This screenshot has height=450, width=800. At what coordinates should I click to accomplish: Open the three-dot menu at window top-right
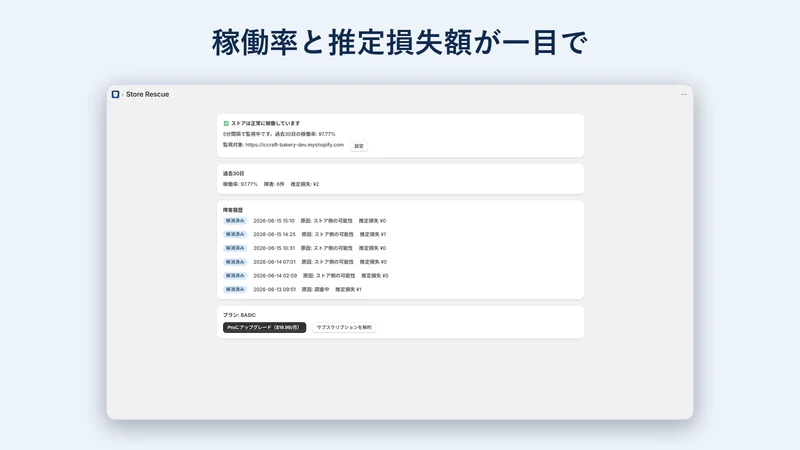click(x=684, y=94)
